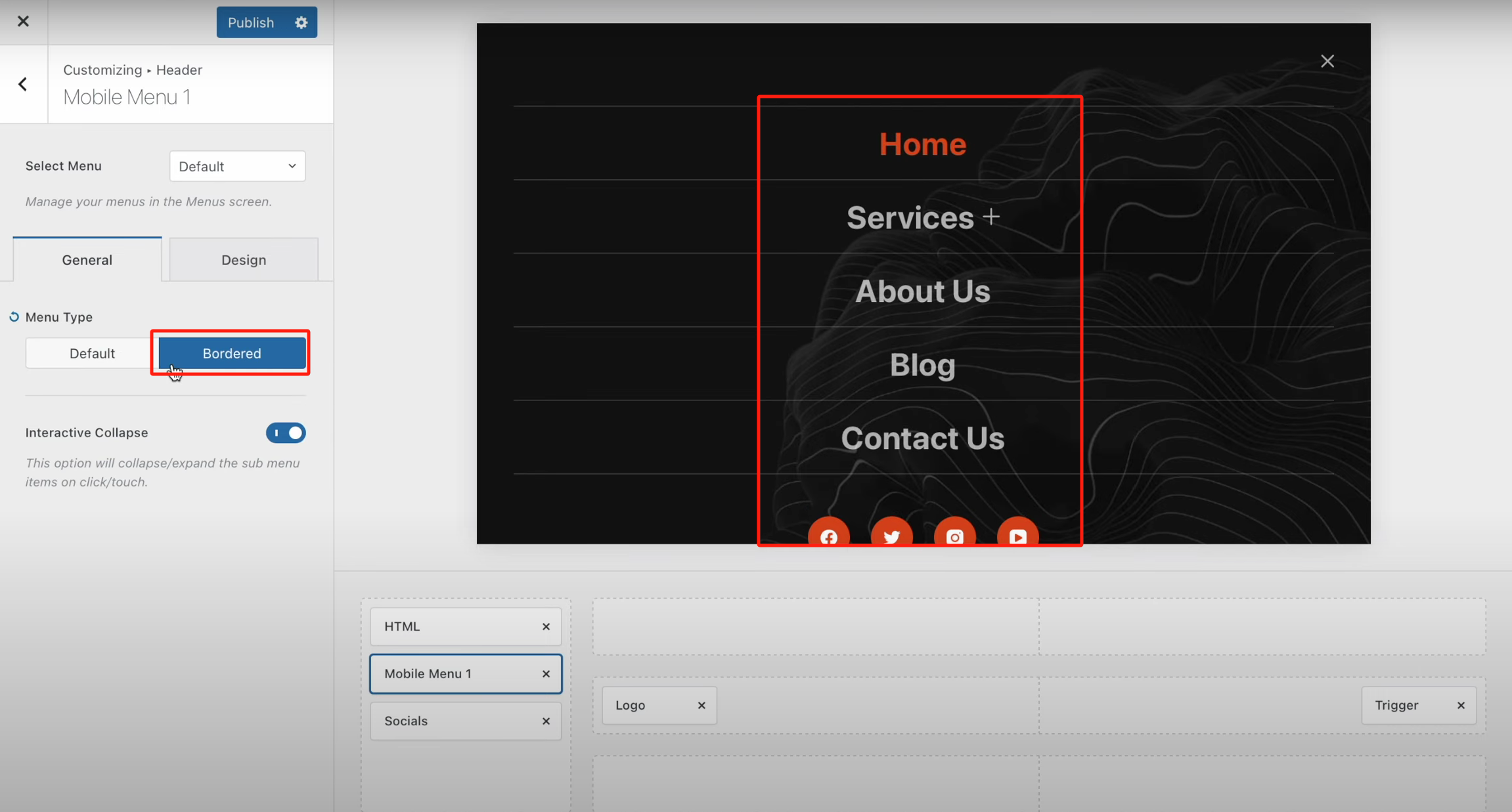
Task: Click the Facebook social icon
Action: click(828, 536)
